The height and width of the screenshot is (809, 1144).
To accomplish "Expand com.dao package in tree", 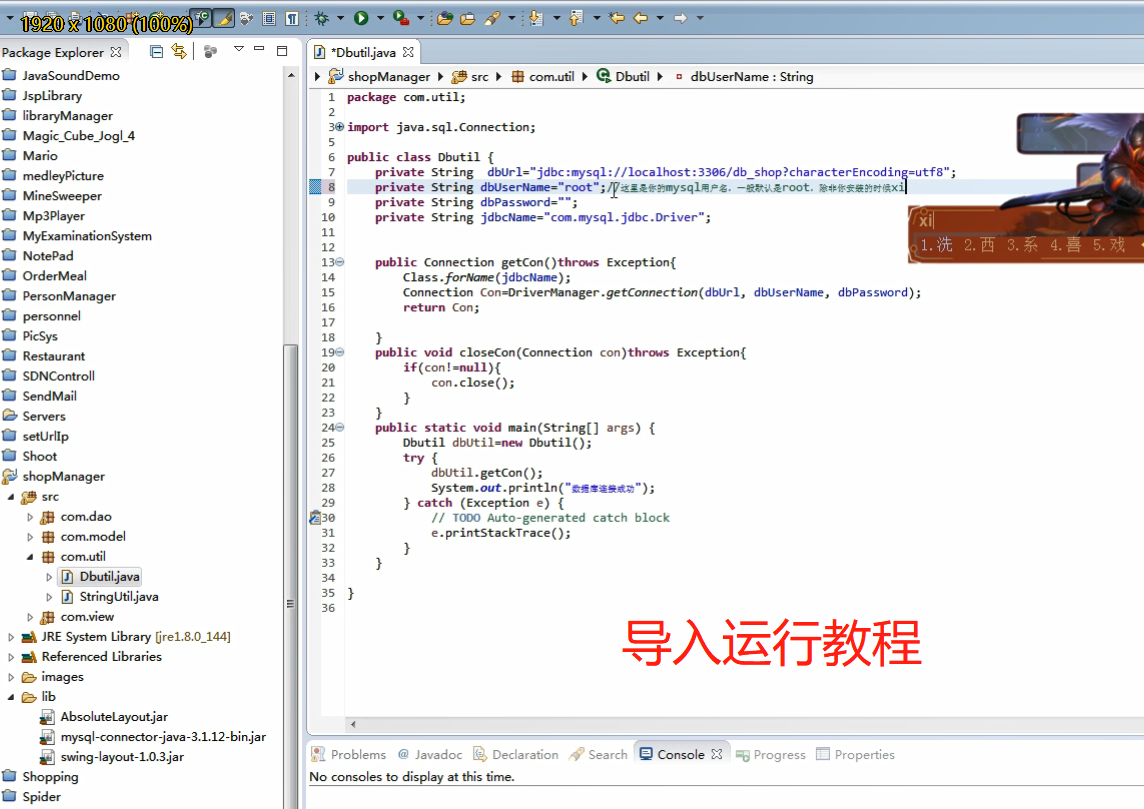I will tap(30, 516).
